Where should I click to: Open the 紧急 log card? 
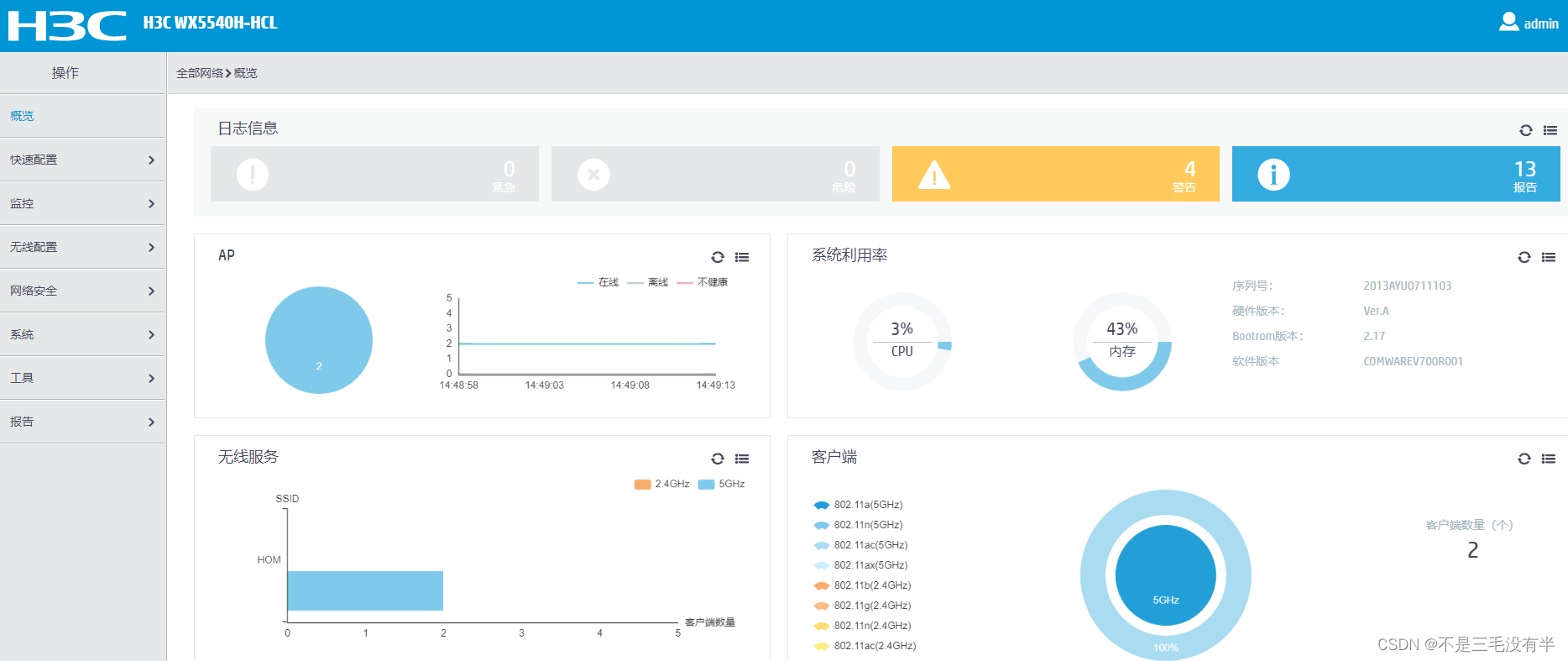tap(374, 174)
